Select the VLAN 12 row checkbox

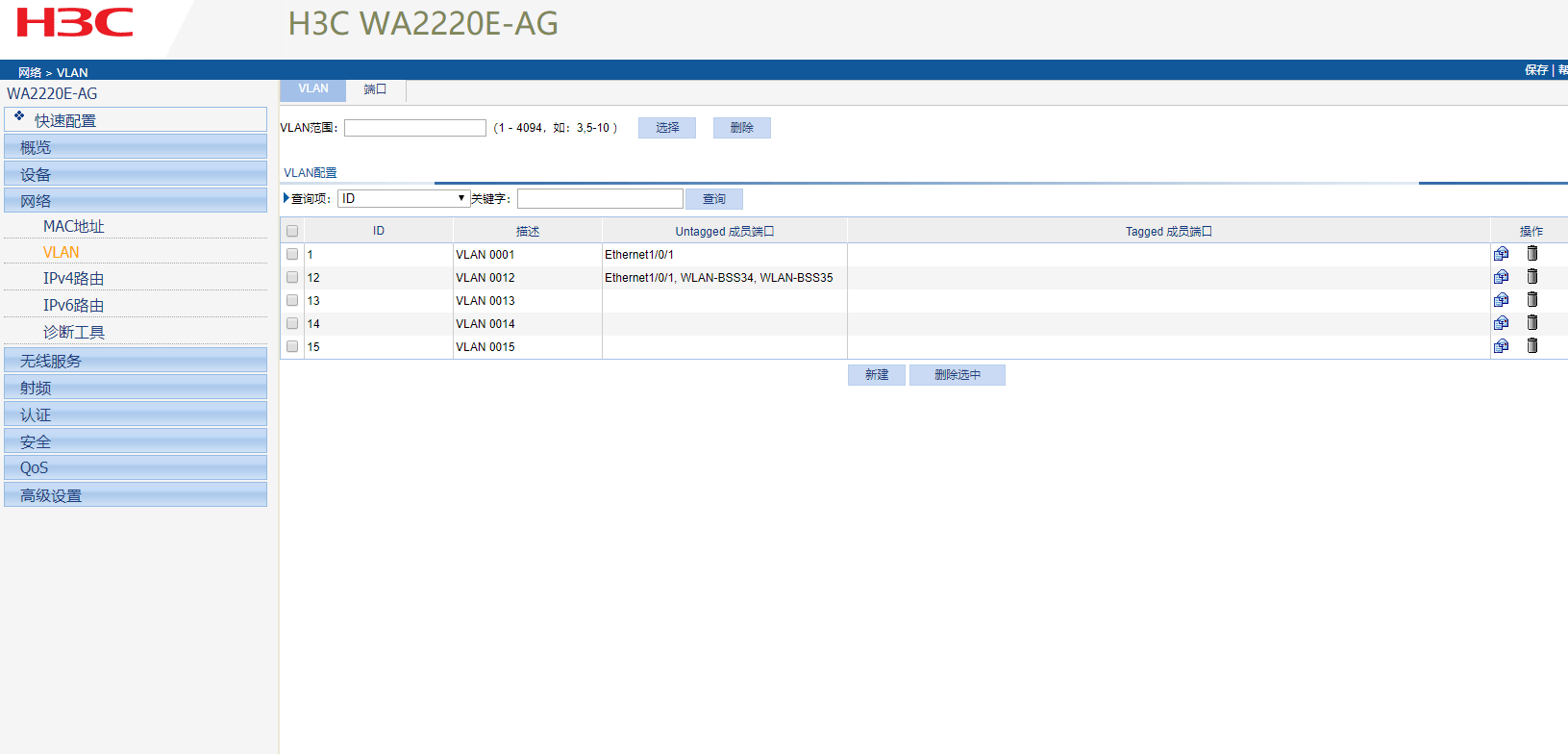tap(292, 277)
